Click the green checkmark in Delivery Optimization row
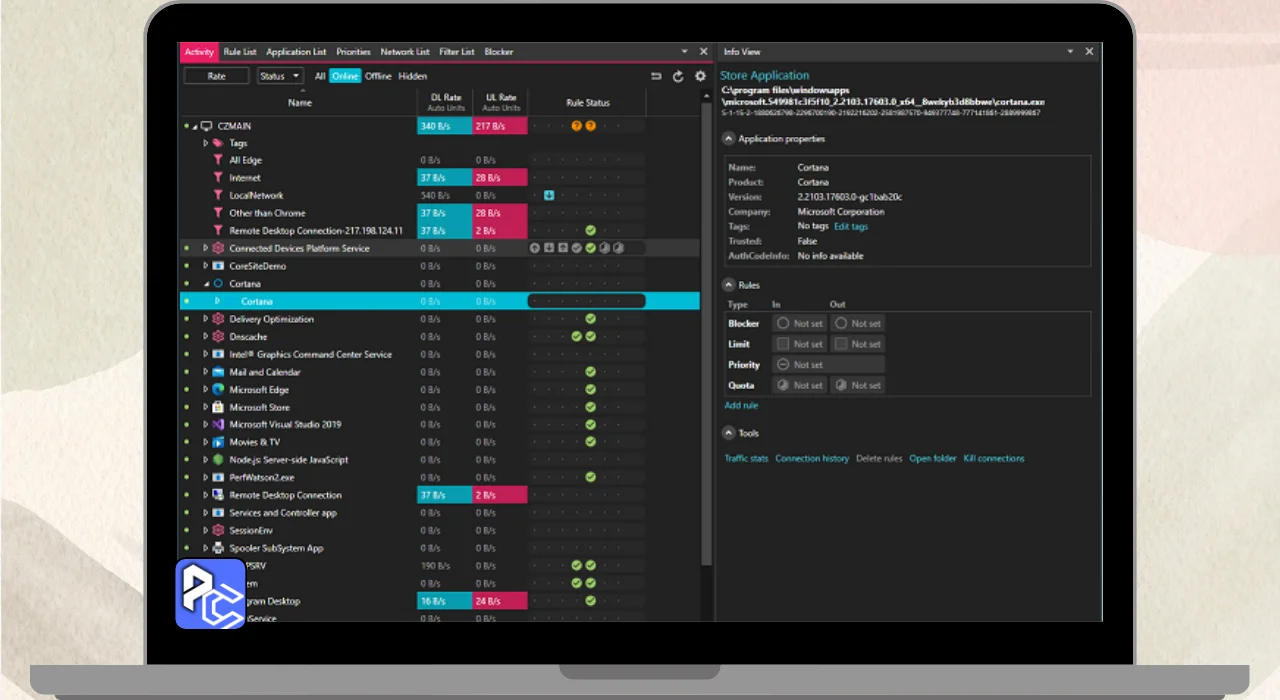This screenshot has width=1280, height=700. [x=591, y=319]
